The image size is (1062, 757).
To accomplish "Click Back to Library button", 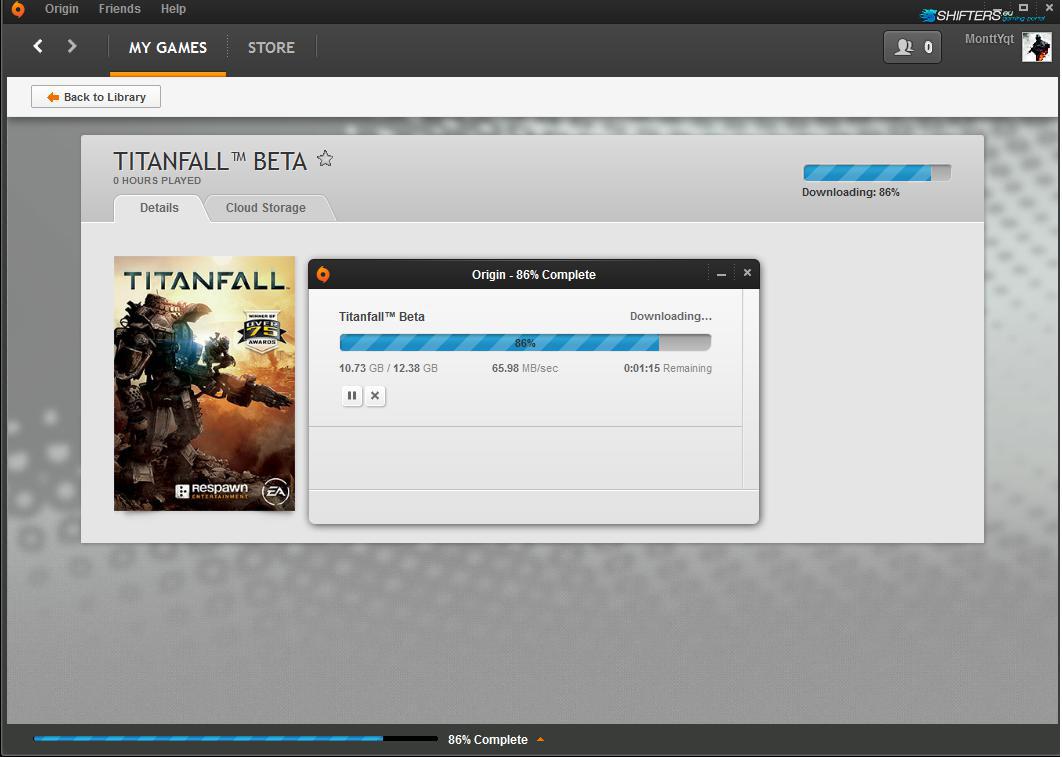I will click(x=96, y=97).
